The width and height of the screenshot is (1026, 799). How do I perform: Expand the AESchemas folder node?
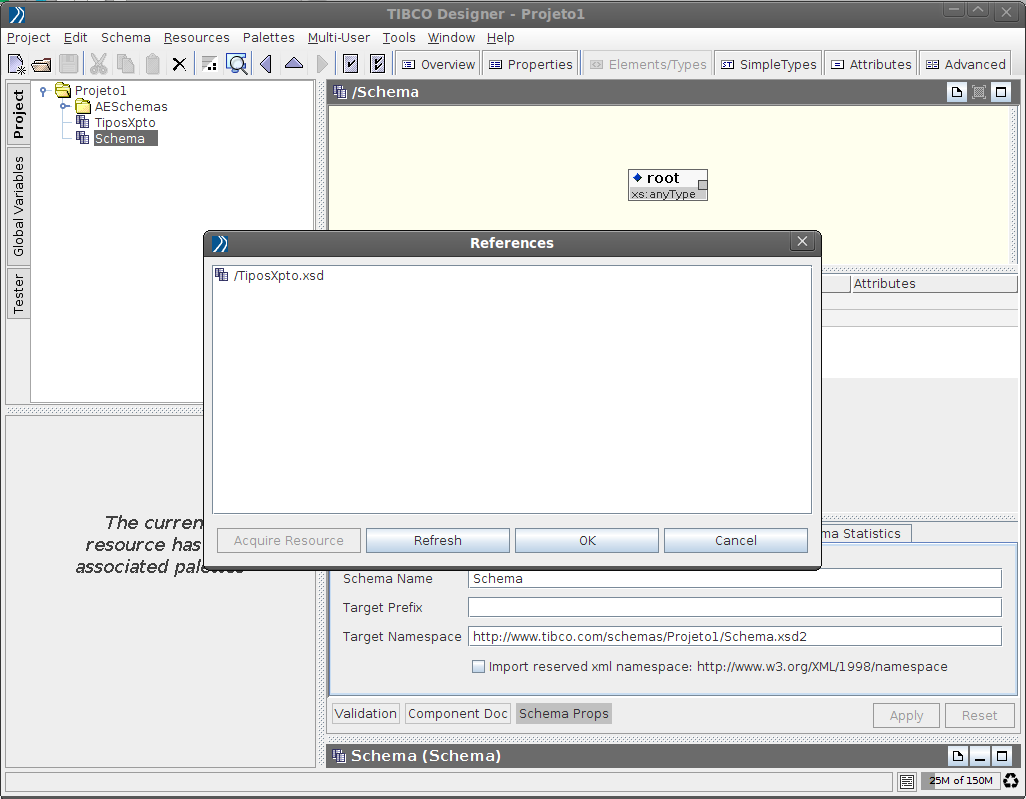[x=64, y=107]
